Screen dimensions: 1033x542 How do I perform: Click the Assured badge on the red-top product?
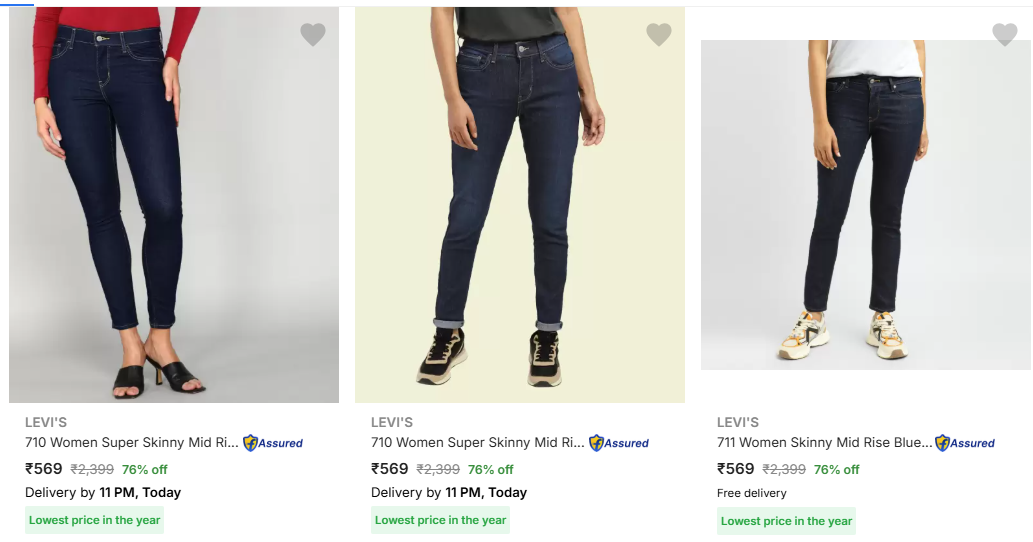(273, 443)
